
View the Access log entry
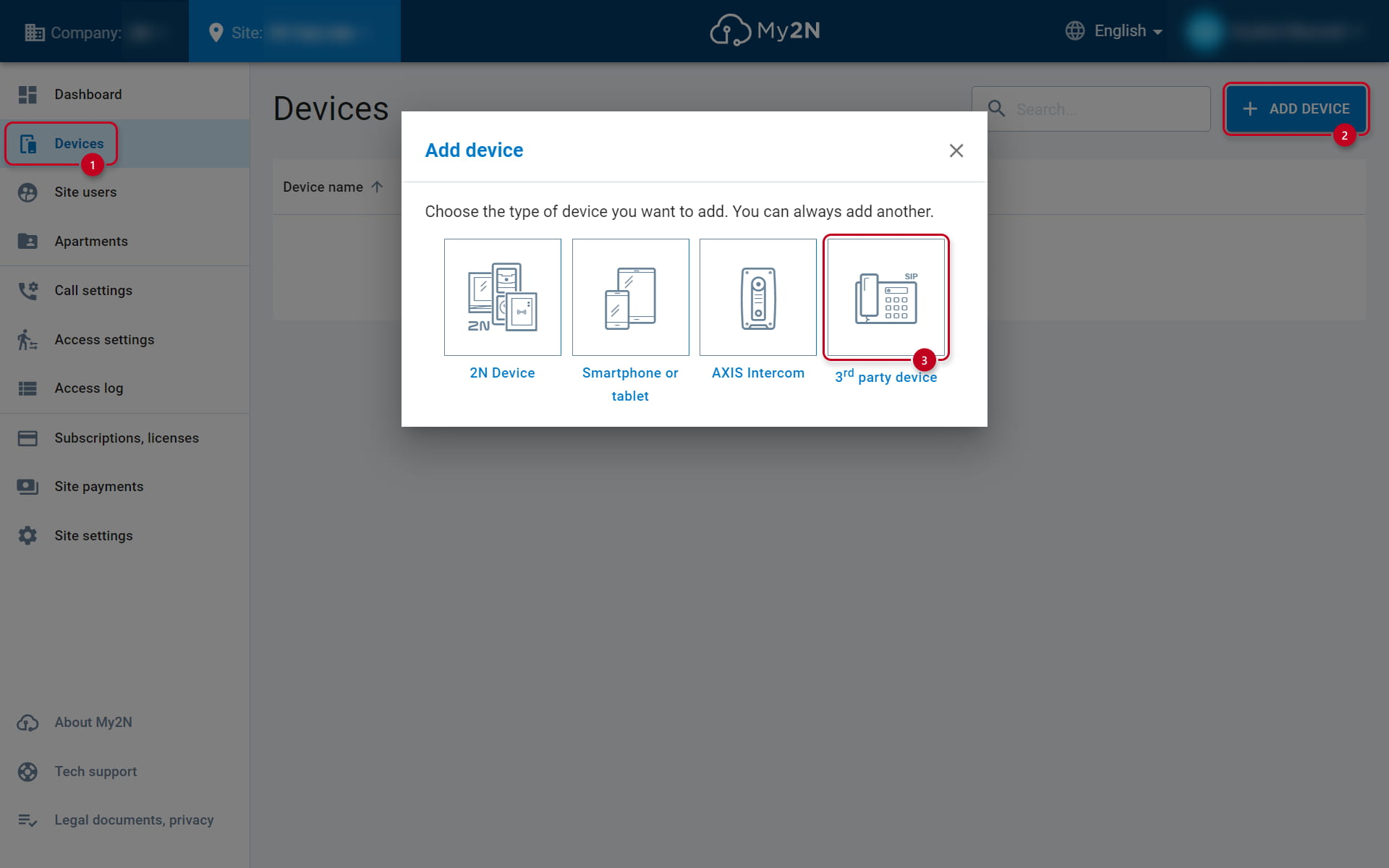click(x=124, y=388)
